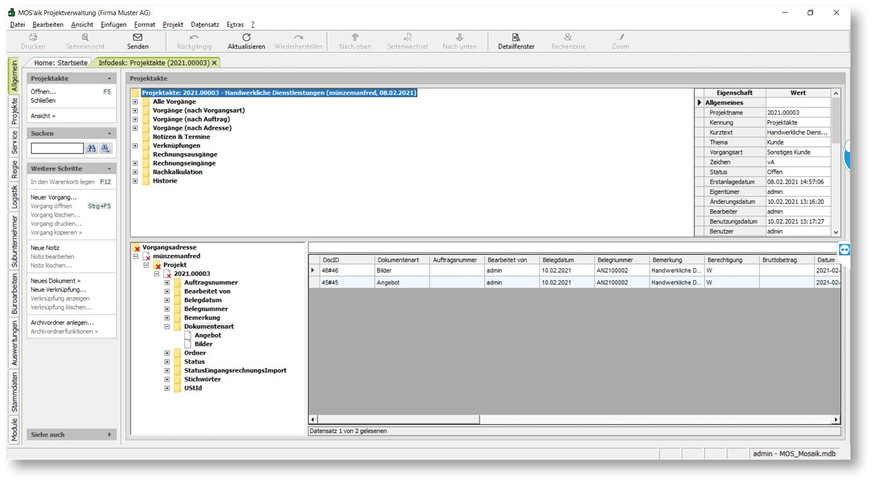Click the second binoculars extended search icon
This screenshot has height=481, width=872.
(x=106, y=148)
